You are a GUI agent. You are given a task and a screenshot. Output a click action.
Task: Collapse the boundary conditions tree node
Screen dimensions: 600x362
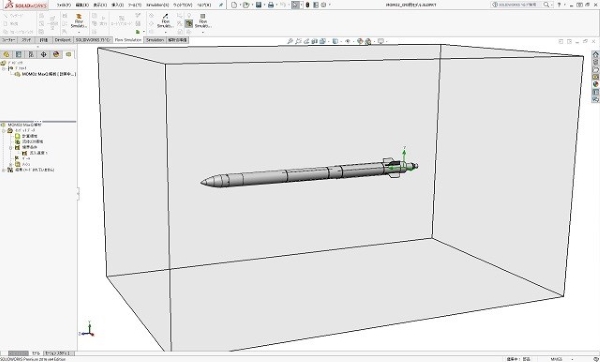coord(11,147)
